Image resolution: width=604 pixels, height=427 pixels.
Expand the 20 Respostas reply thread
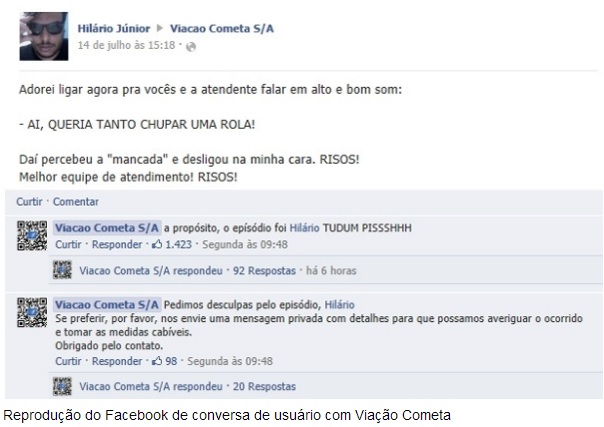(264, 387)
